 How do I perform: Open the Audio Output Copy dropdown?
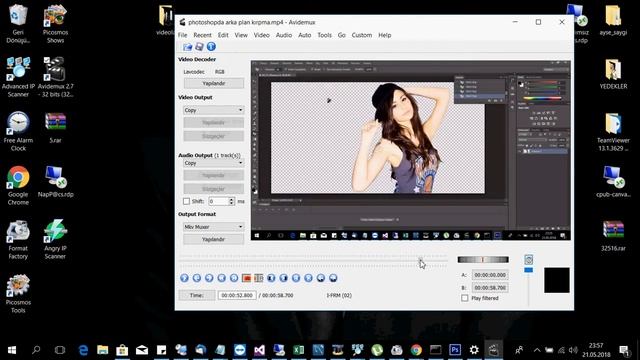tap(213, 163)
